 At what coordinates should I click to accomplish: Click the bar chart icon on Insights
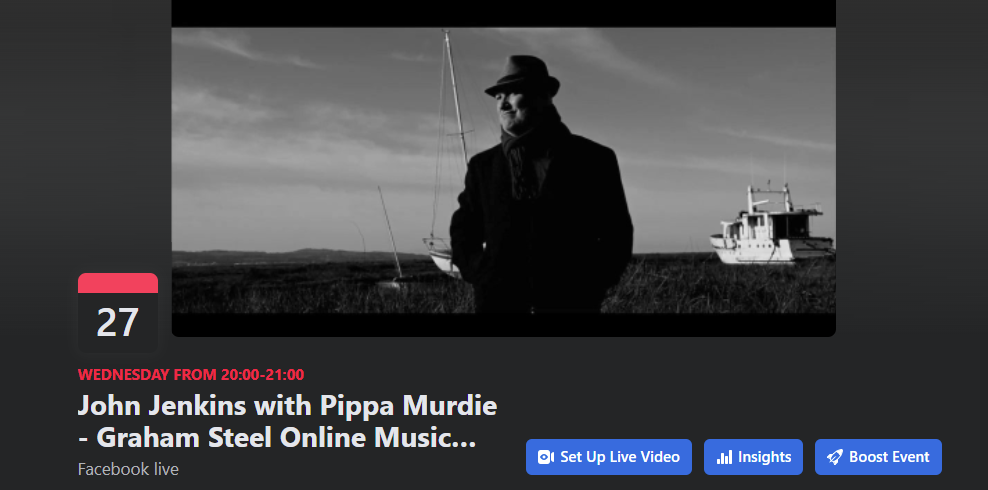point(725,457)
